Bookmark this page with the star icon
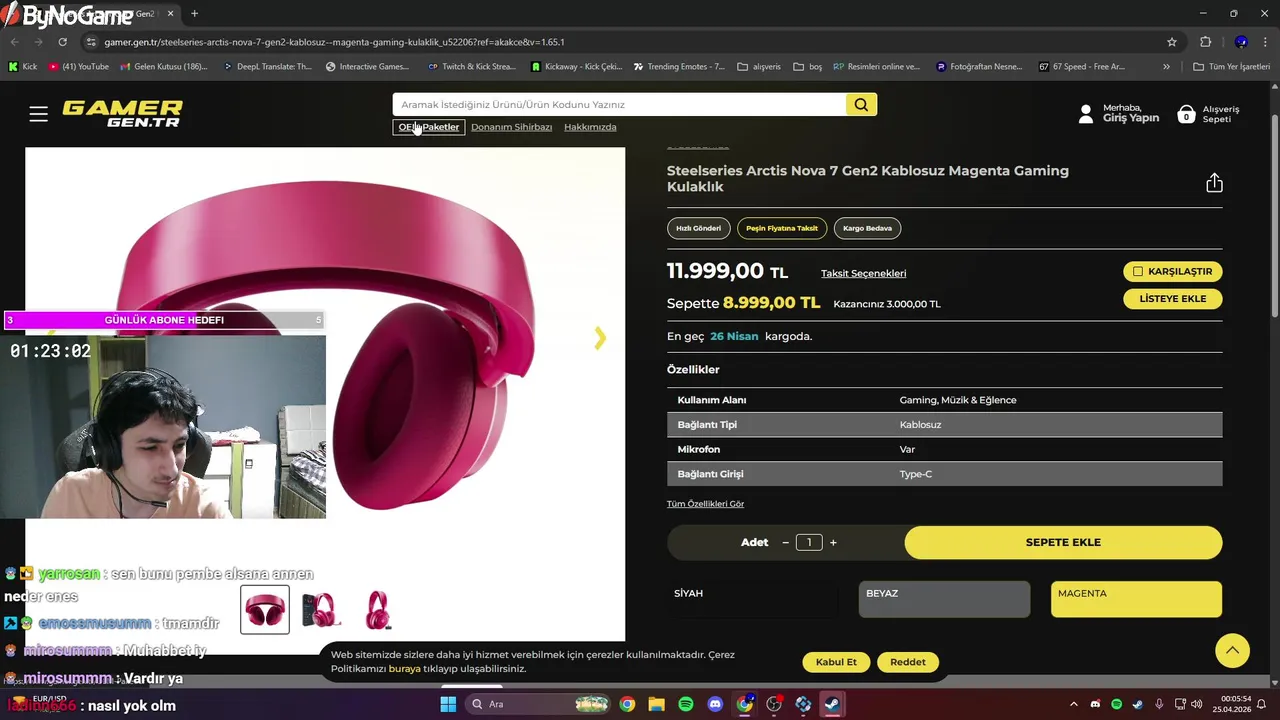Image resolution: width=1280 pixels, height=720 pixels. pos(1172,42)
